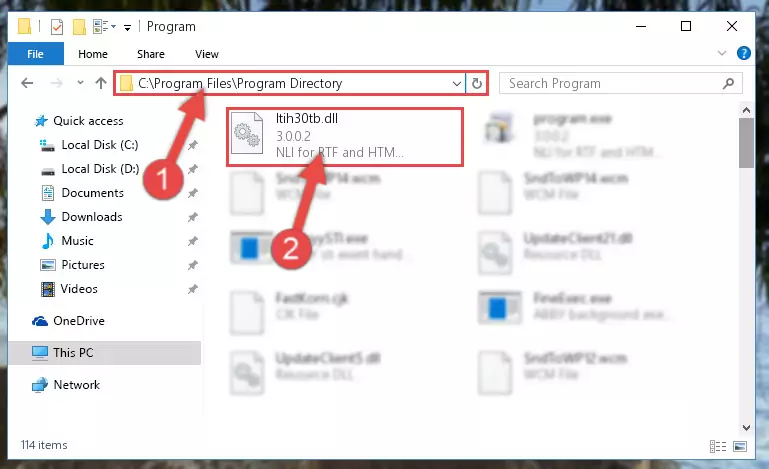
Task: Open the Music folder
Action: 77,241
